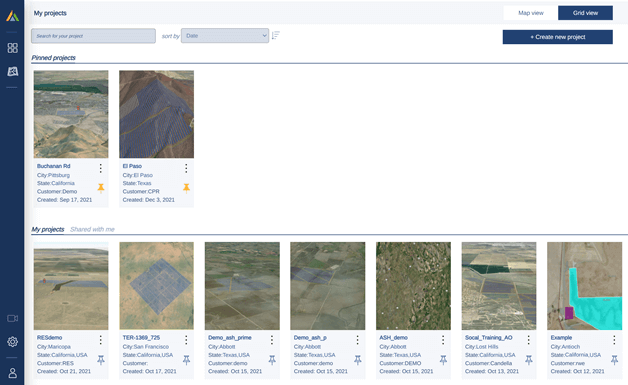Open the RESdemo thumbnail image
The image size is (628, 385).
71,286
